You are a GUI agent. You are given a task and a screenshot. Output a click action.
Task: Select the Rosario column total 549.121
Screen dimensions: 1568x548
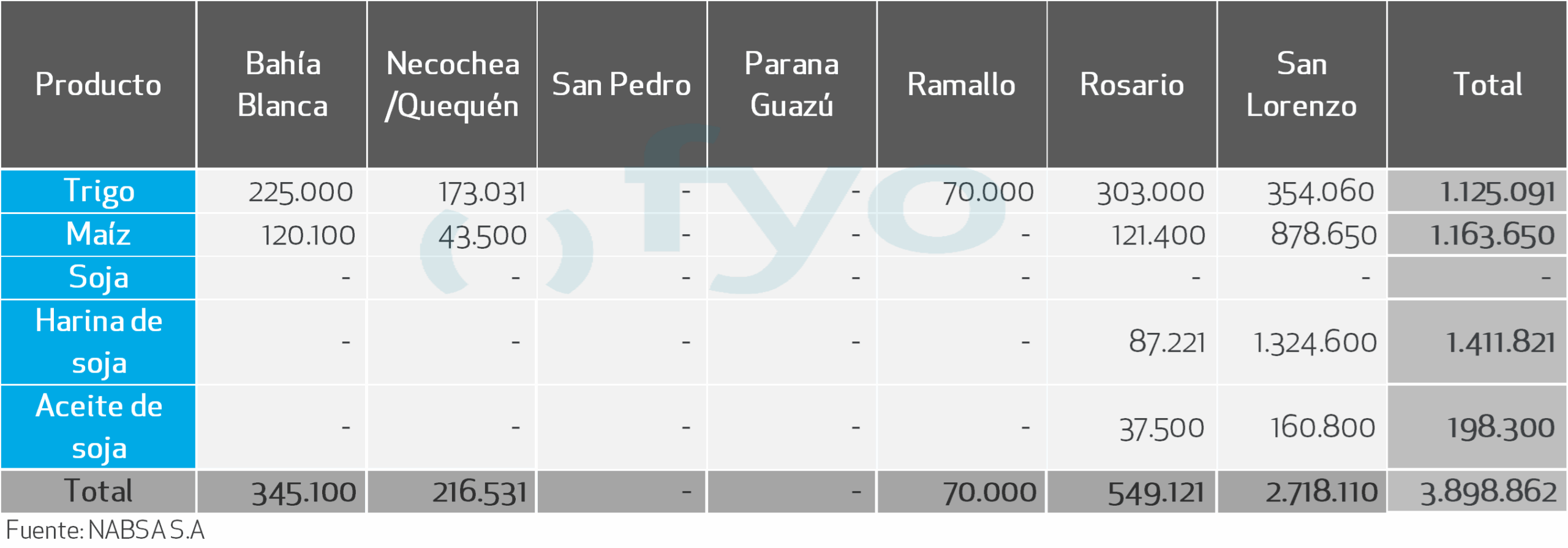click(1155, 493)
